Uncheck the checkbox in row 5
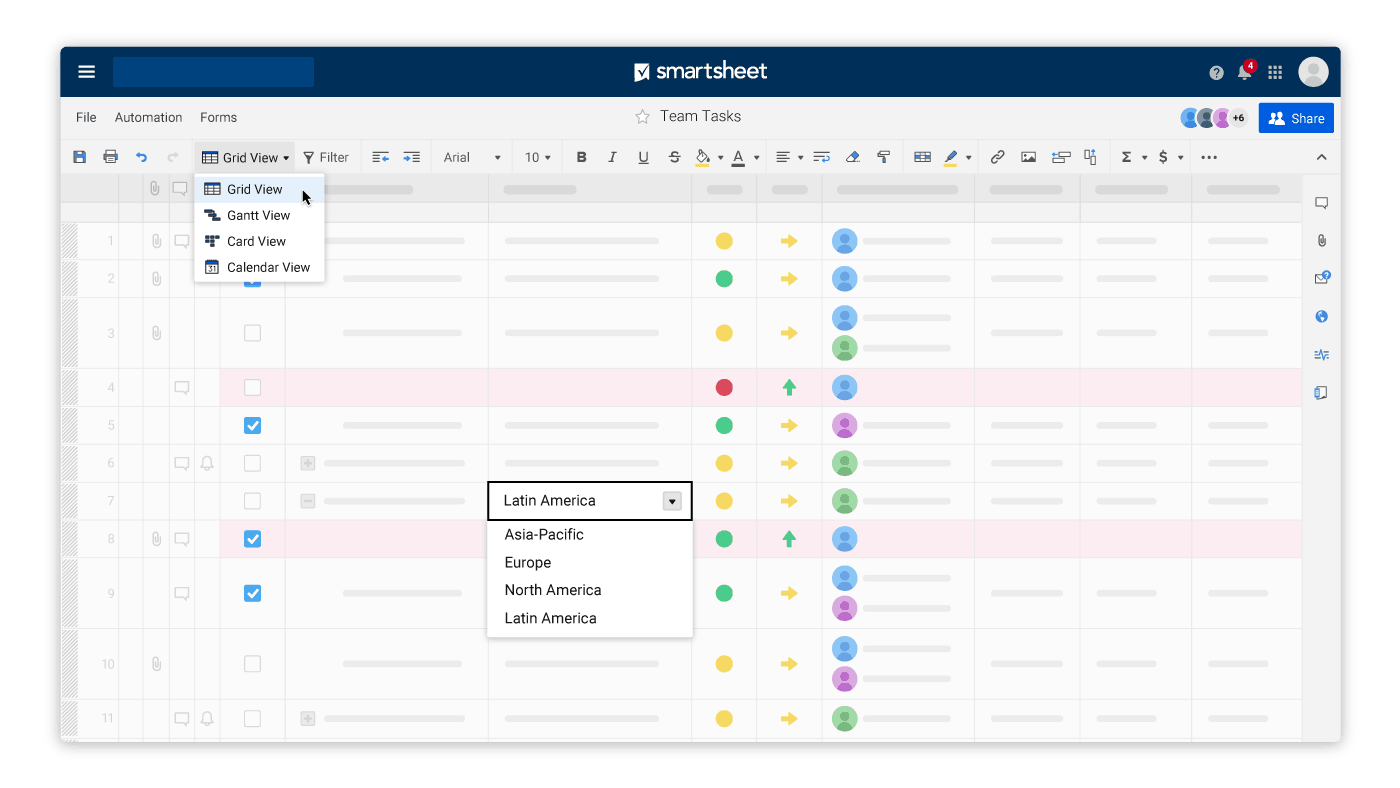Image resolution: width=1400 pixels, height=788 pixels. [253, 425]
